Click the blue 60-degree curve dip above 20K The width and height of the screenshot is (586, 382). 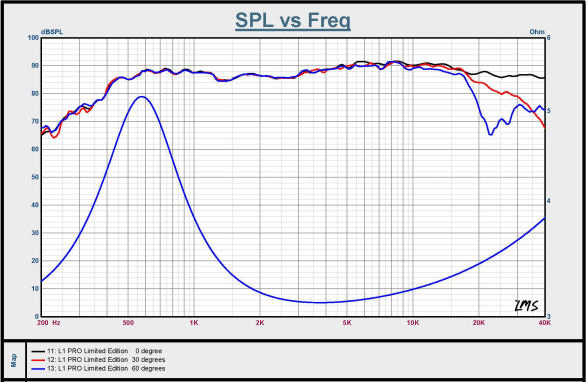491,134
